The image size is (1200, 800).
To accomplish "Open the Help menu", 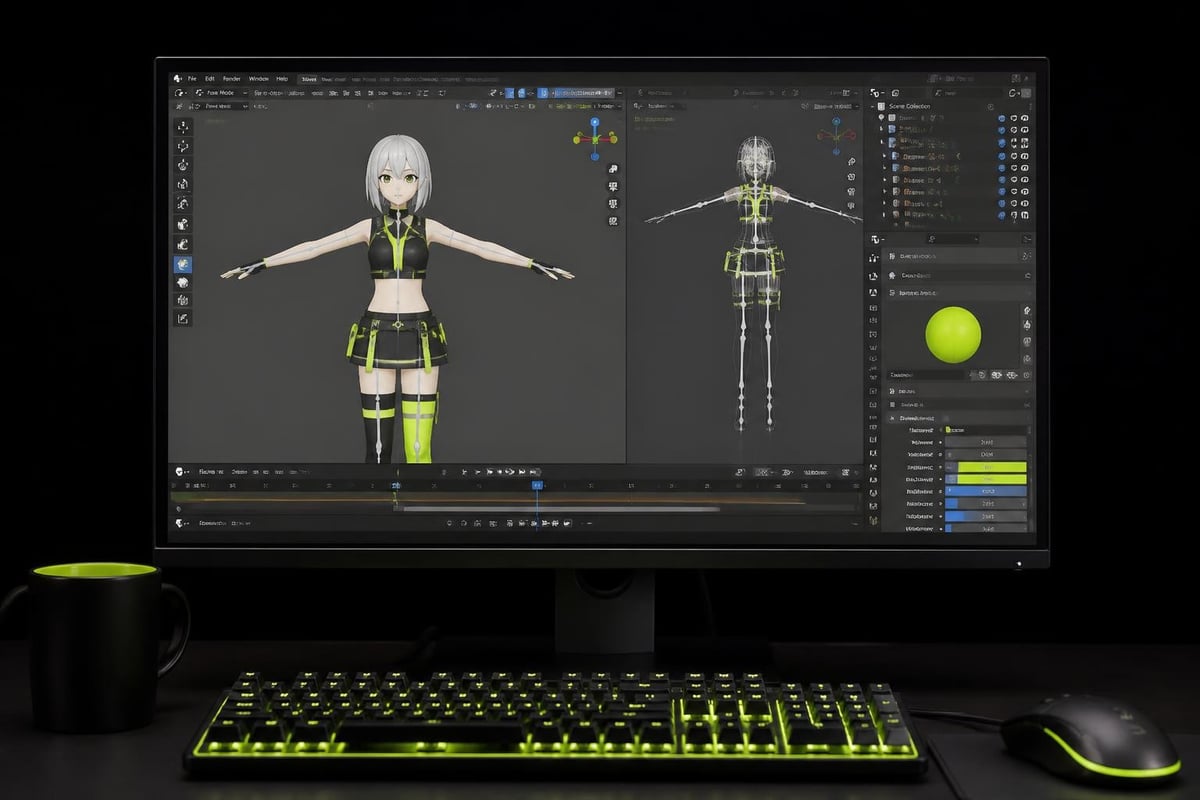I will [x=282, y=78].
